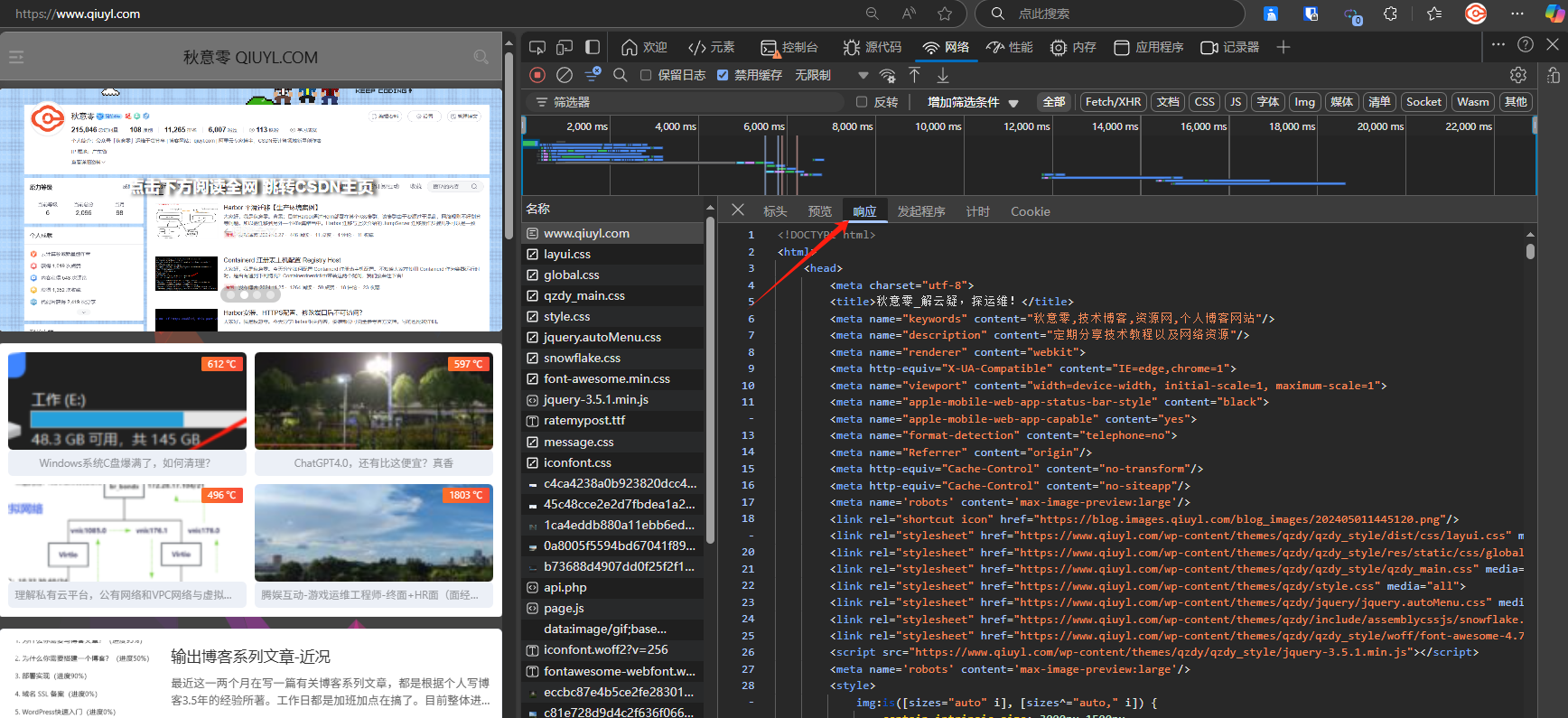This screenshot has height=718, width=1568.
Task: Open DevTools customize ellipsis menu
Action: (1498, 44)
